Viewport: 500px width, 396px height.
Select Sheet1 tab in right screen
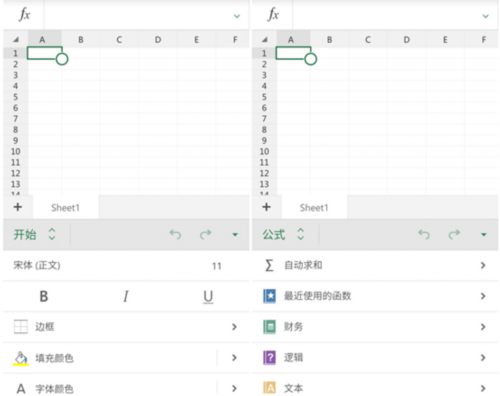(314, 208)
